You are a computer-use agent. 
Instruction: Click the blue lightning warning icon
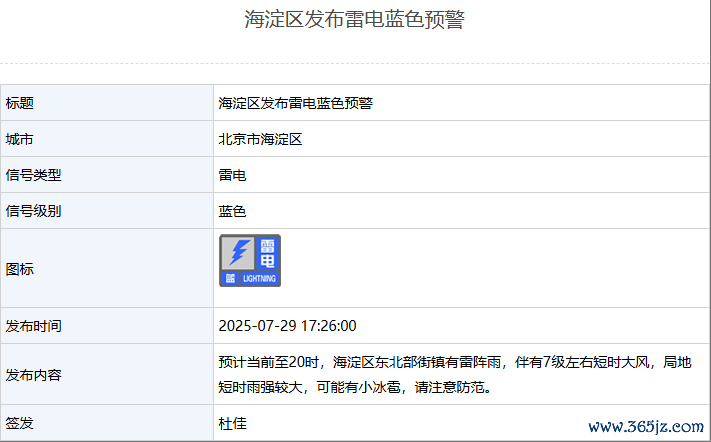coord(250,261)
